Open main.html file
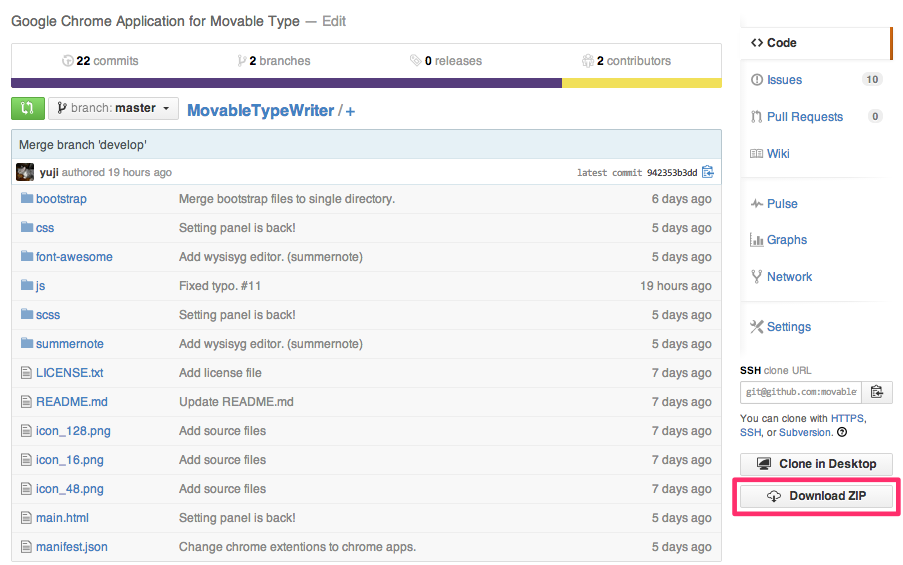The height and width of the screenshot is (565, 903). click(x=62, y=518)
